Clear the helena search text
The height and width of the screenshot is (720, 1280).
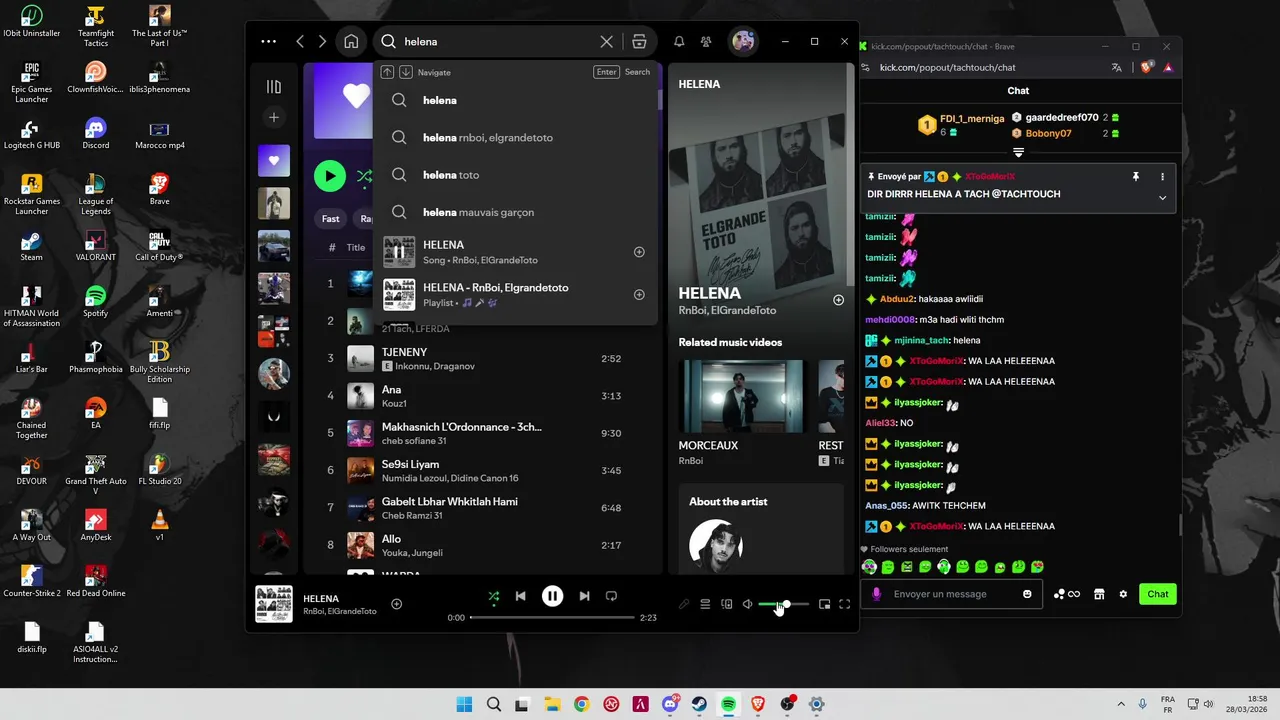pyautogui.click(x=606, y=42)
